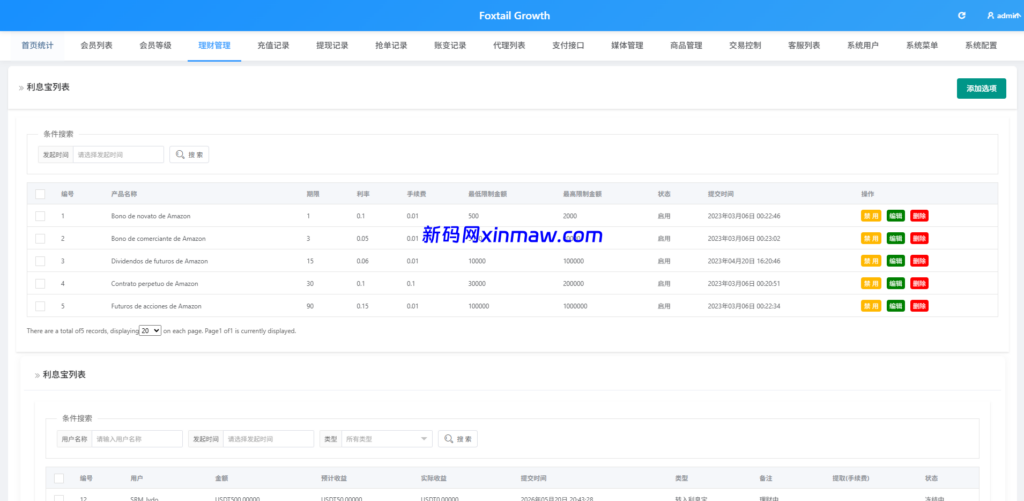Edit Contrato perpetuo de Amazon (编辑)

click(895, 283)
